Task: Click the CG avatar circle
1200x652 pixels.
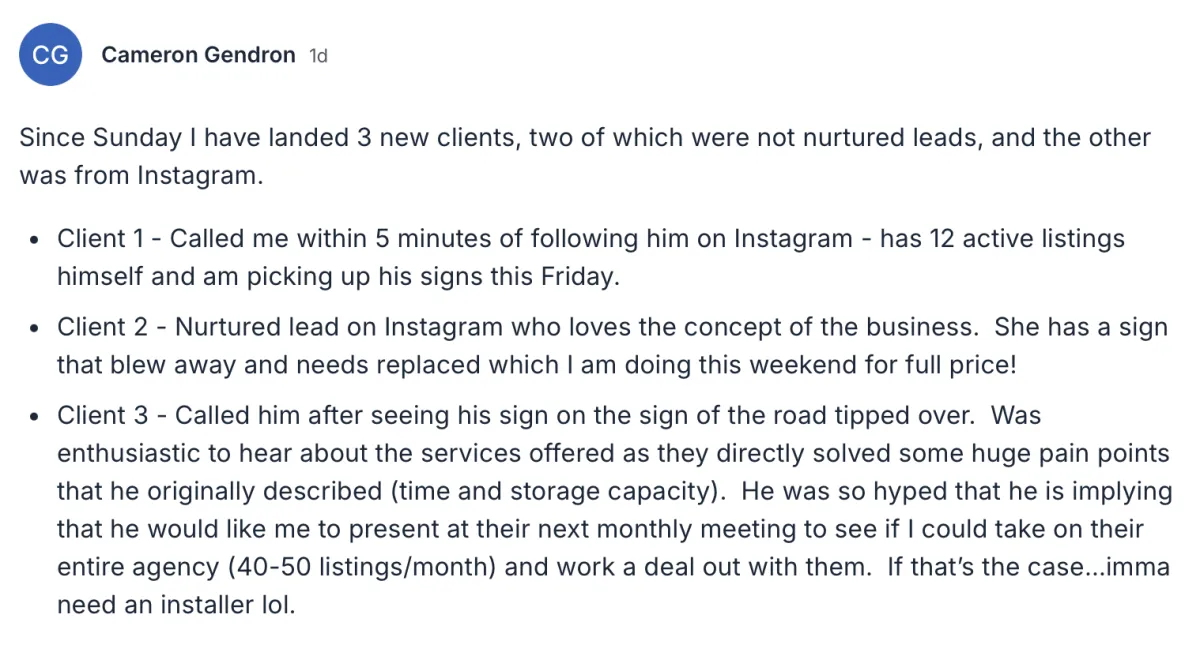Action: pyautogui.click(x=50, y=55)
